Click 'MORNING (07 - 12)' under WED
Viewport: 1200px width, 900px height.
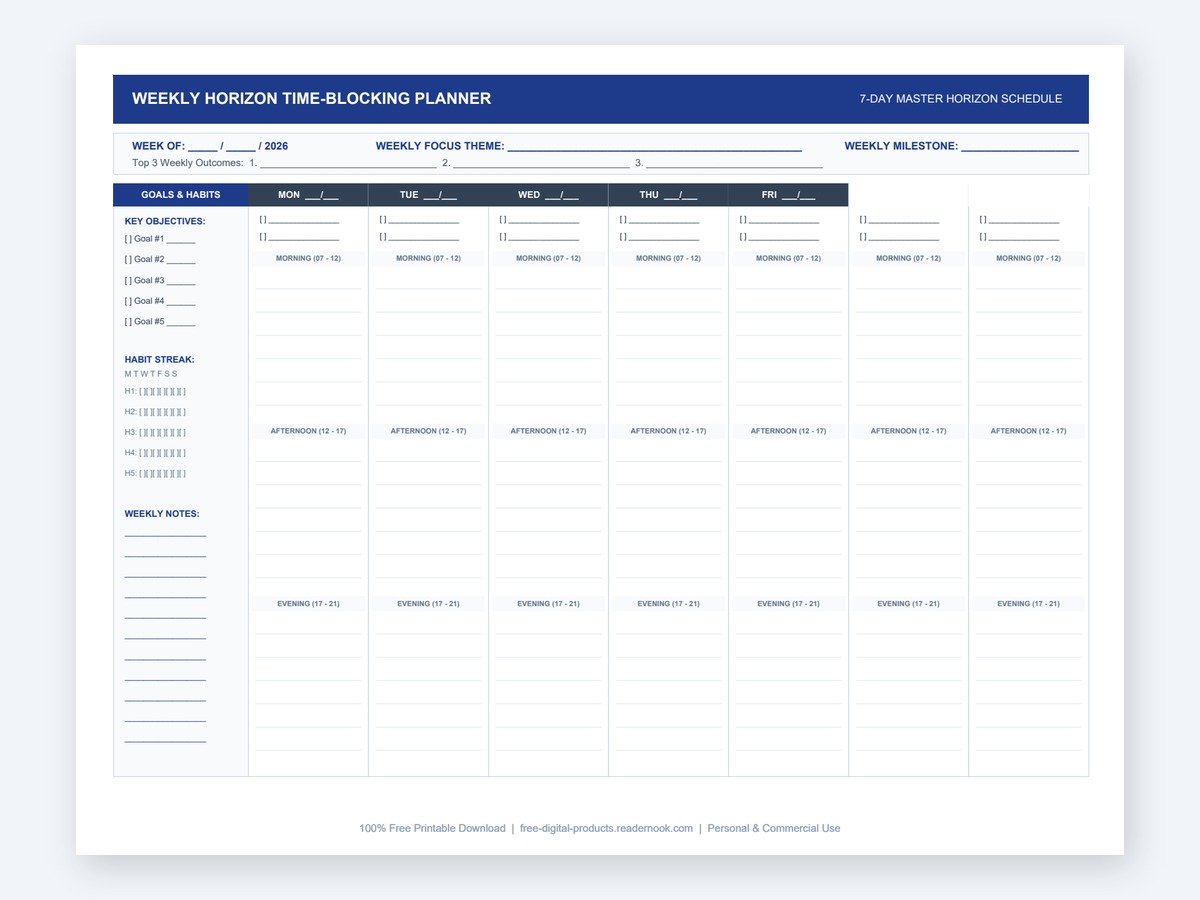point(548,258)
